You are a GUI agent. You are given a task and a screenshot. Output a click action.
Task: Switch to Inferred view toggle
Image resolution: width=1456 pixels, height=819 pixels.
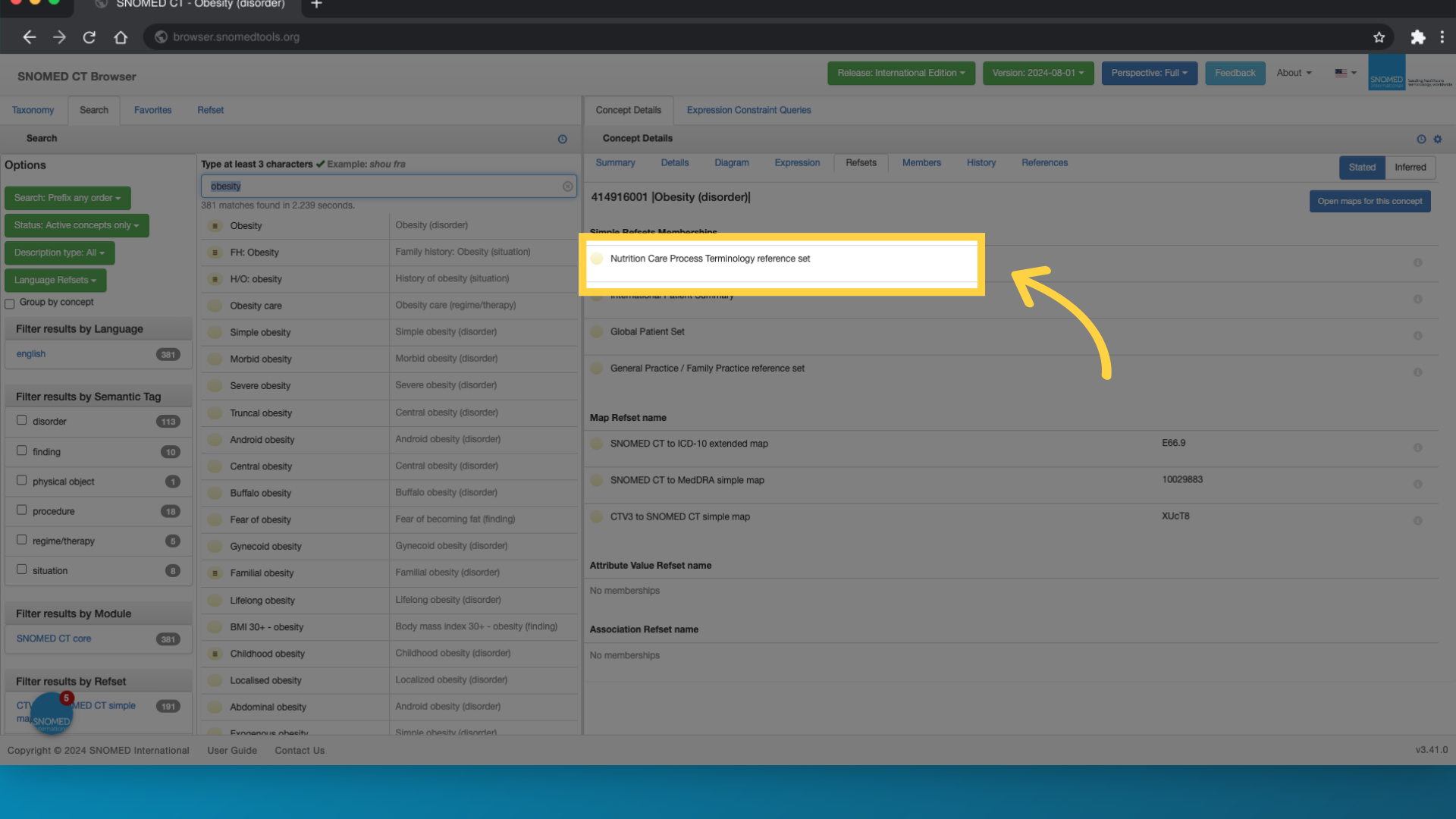(1410, 168)
